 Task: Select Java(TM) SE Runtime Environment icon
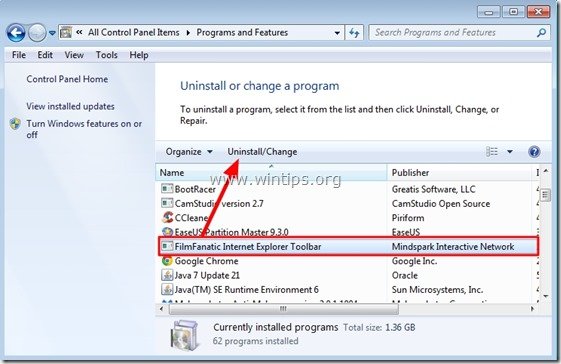(167, 289)
